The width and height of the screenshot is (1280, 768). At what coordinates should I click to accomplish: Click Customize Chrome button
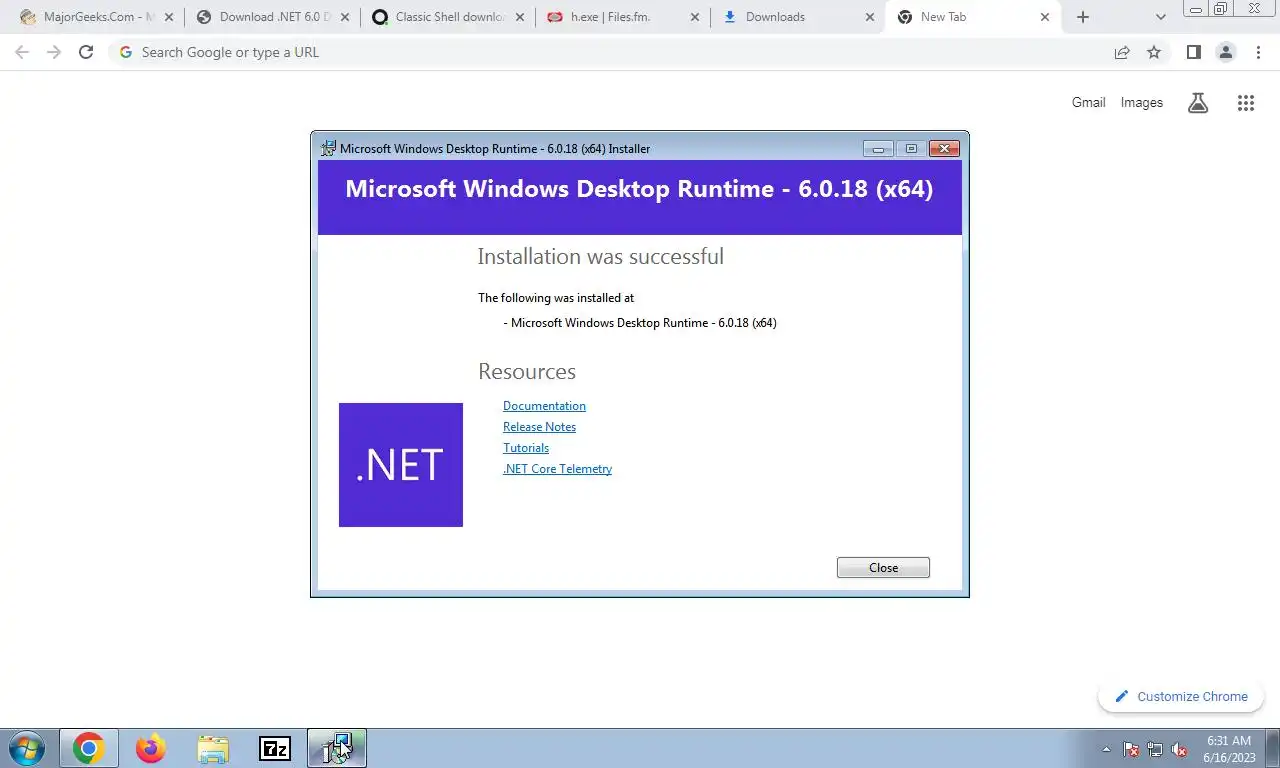pyautogui.click(x=1181, y=697)
